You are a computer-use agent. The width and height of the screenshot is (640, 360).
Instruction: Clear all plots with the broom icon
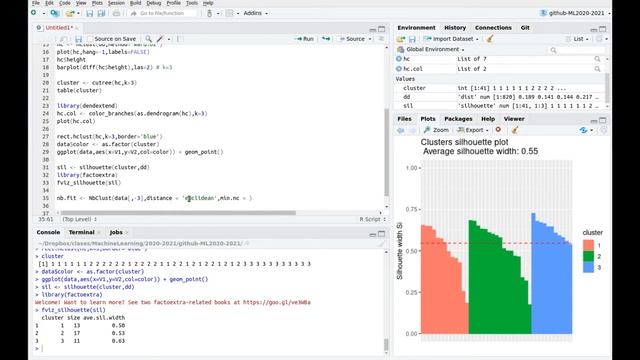pos(515,130)
